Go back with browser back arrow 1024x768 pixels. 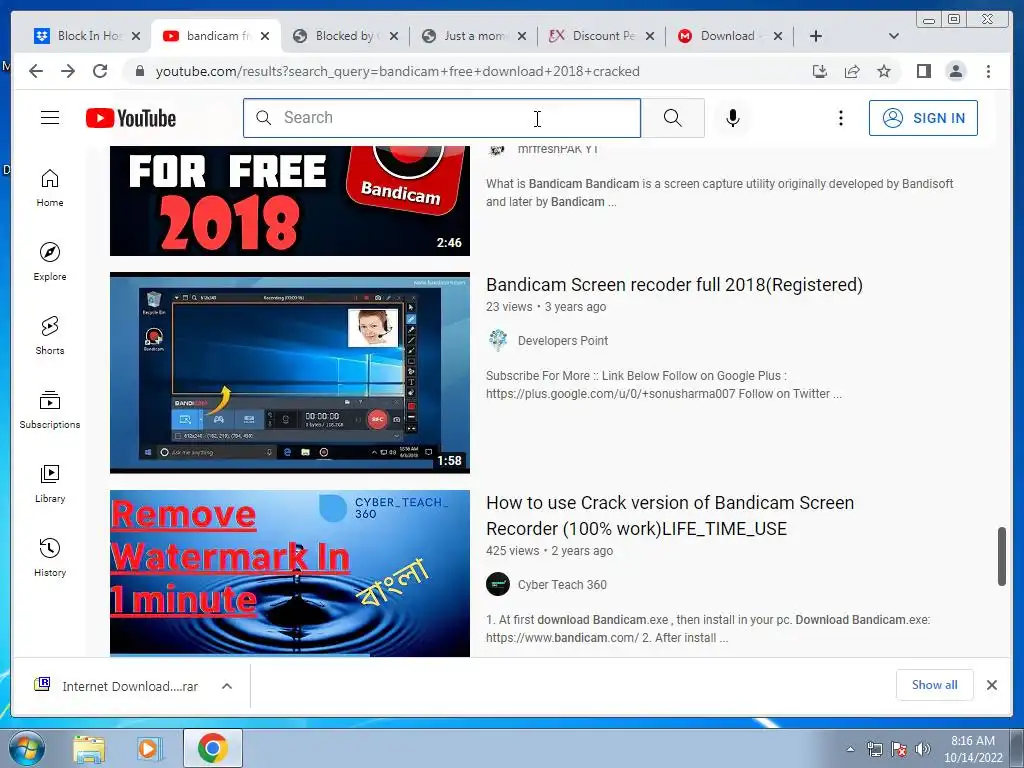coord(36,71)
